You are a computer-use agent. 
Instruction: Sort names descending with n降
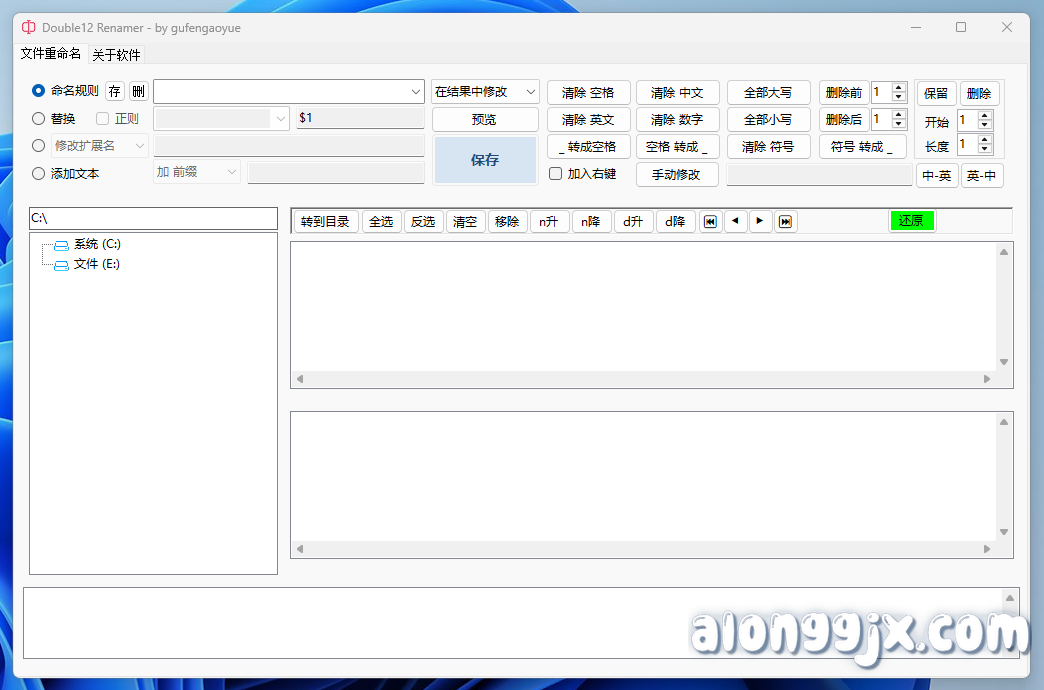591,221
